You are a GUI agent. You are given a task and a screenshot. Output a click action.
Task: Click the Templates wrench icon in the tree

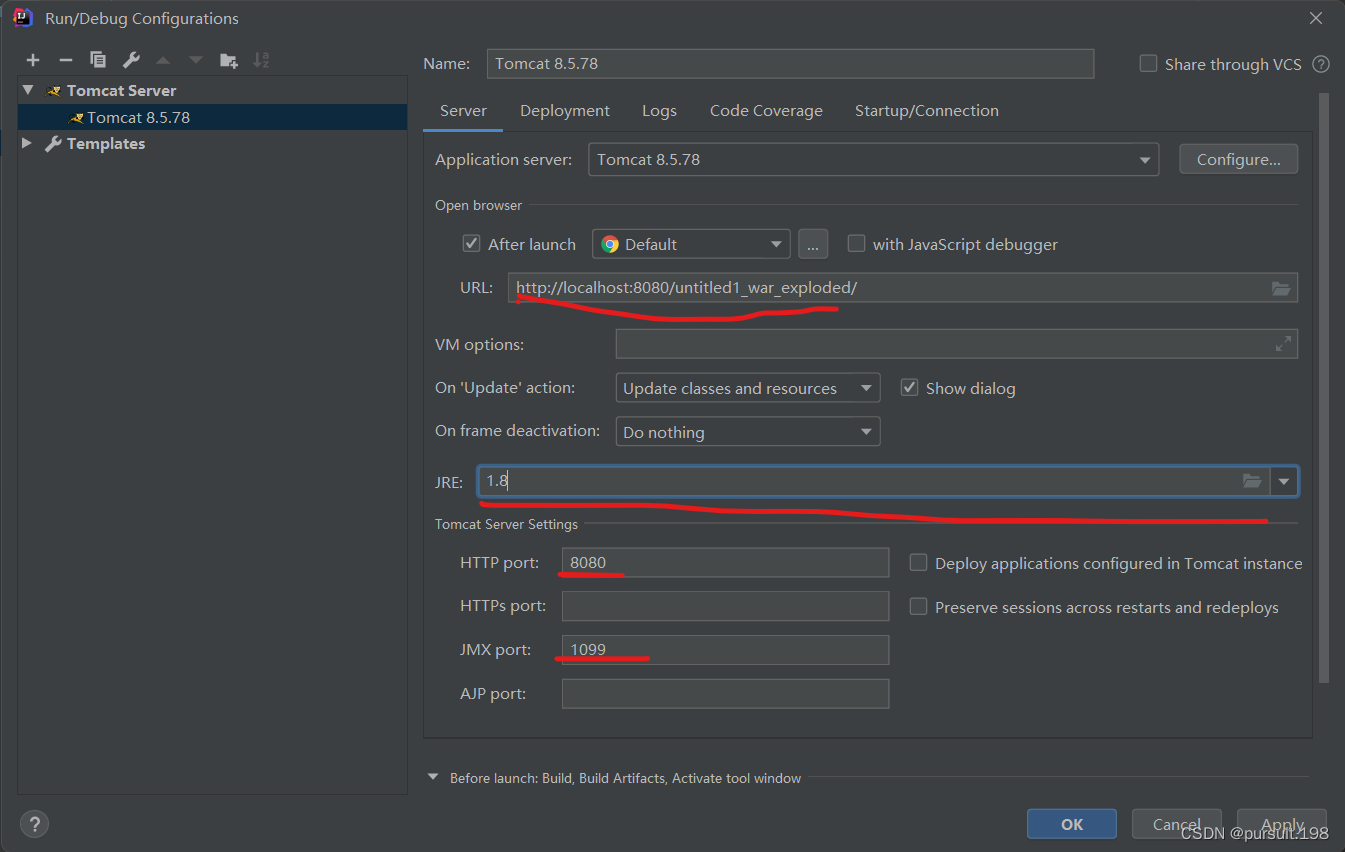coord(54,144)
